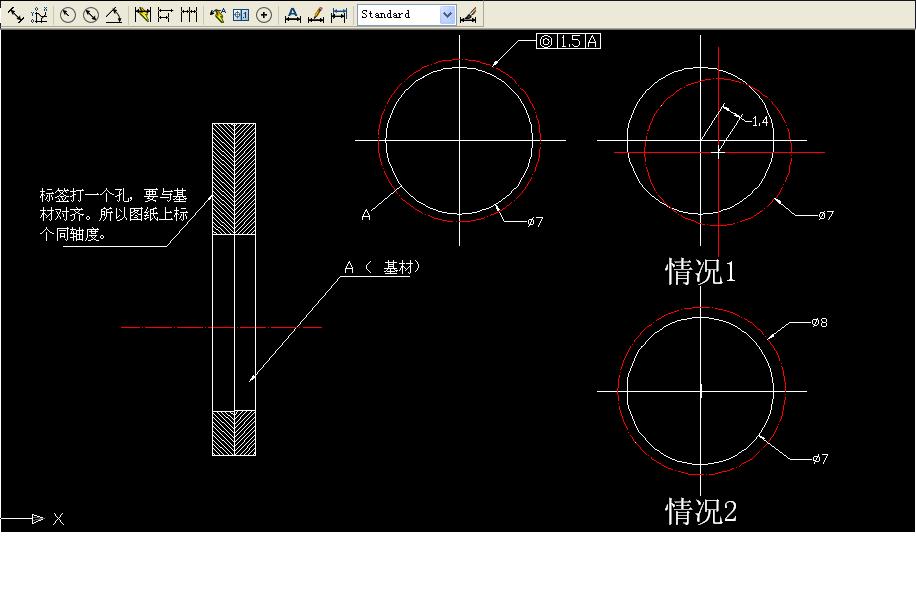
Task: Open the Dimension Style manager icon
Action: click(x=469, y=15)
